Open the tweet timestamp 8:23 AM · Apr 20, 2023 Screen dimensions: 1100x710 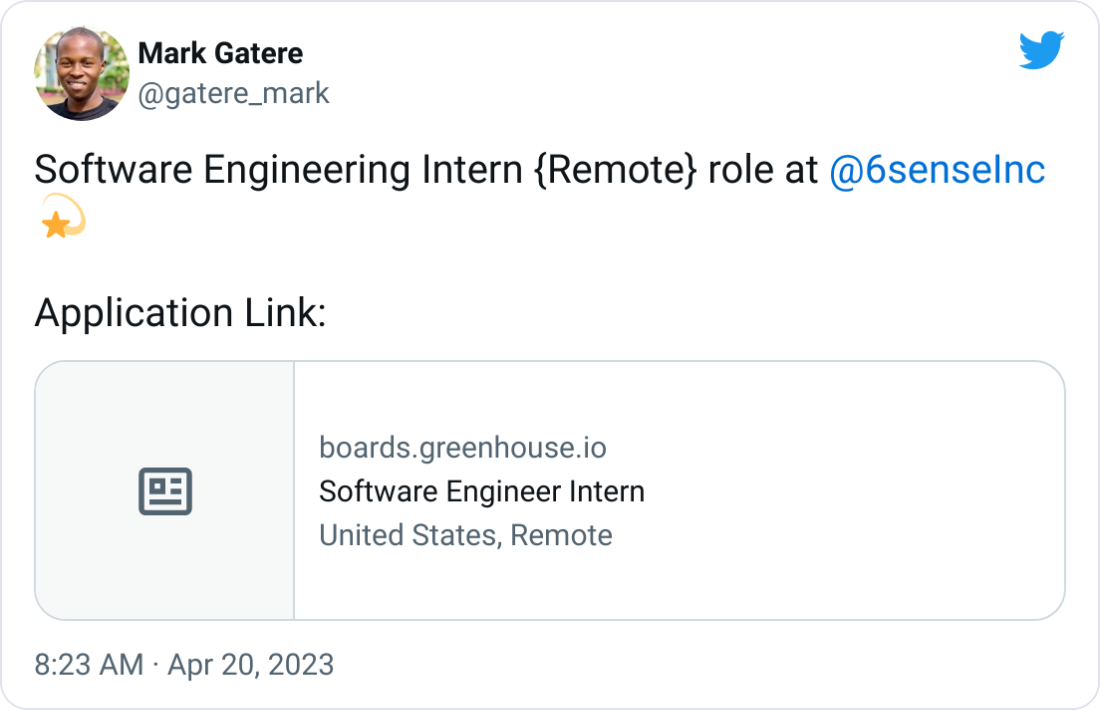point(184,663)
